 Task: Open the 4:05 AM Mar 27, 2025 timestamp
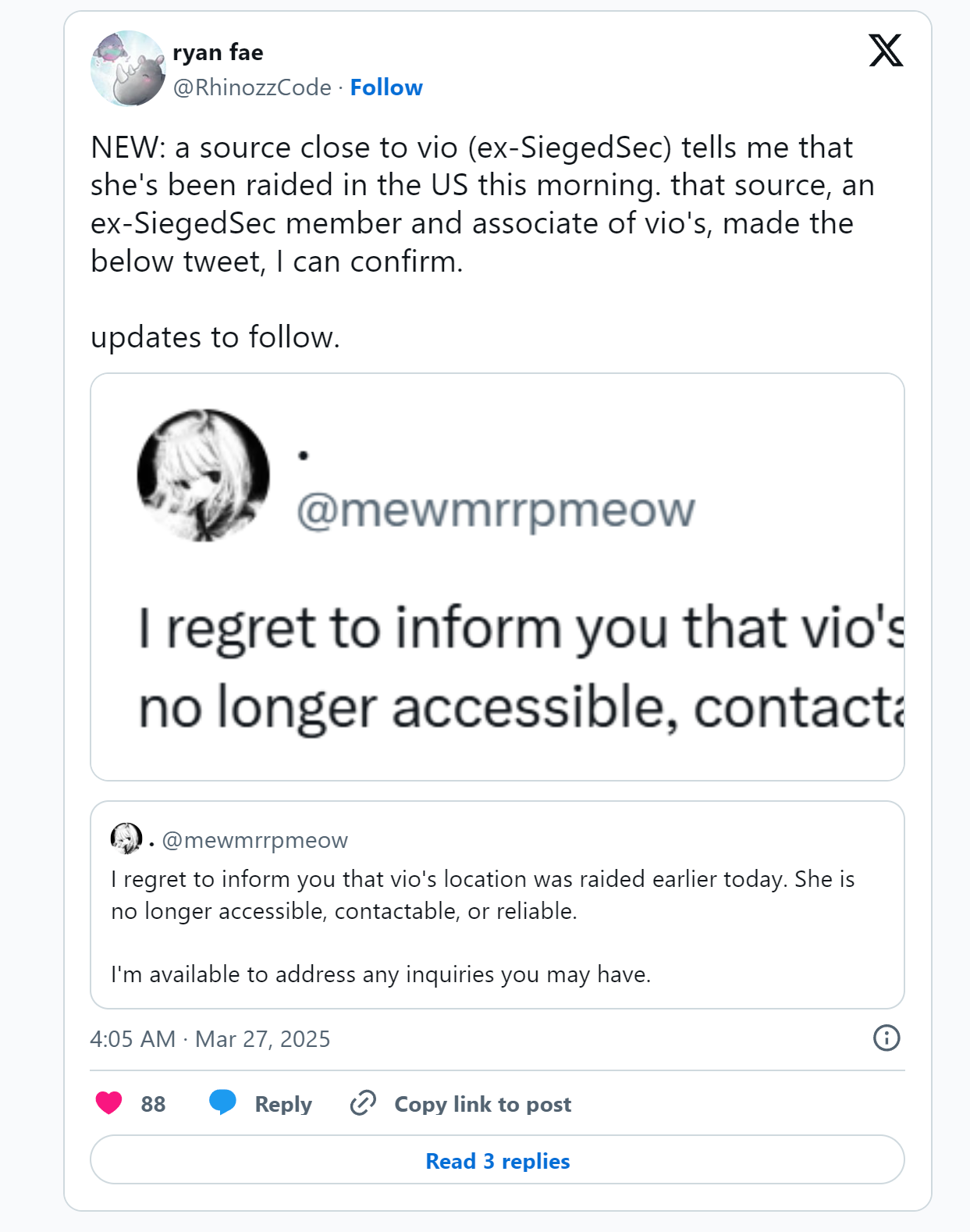[x=210, y=1039]
